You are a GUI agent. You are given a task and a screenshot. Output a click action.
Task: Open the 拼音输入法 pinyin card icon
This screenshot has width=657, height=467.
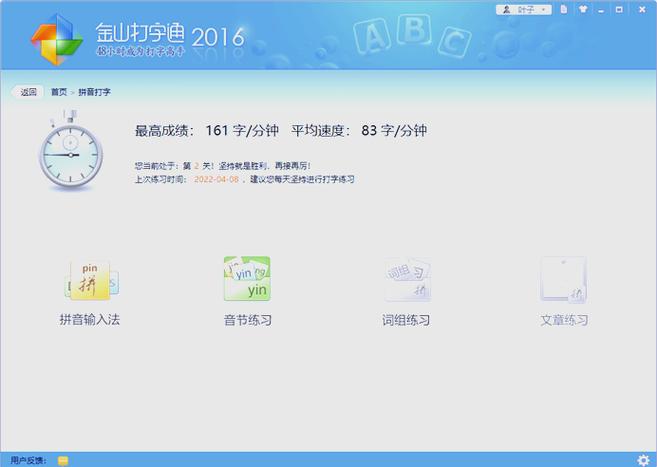tap(91, 280)
